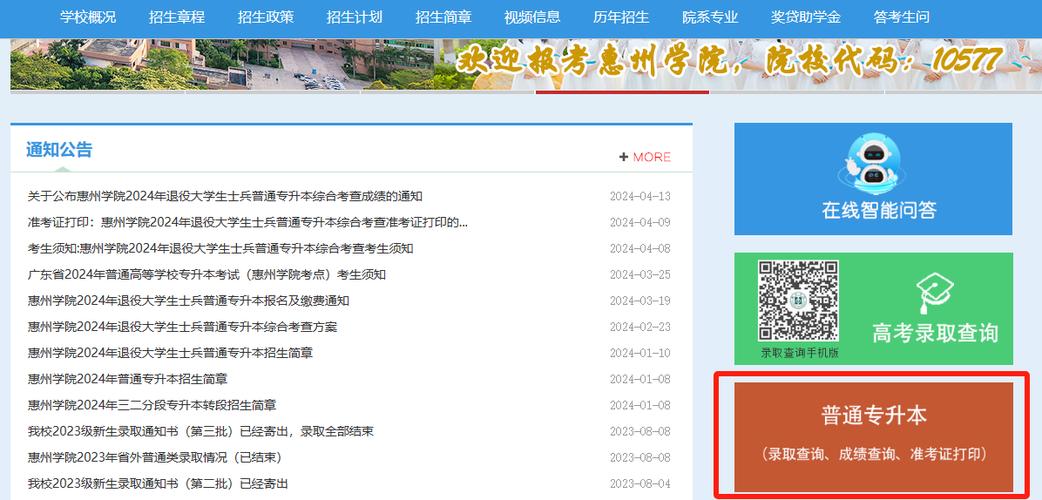This screenshot has width=1042, height=500.
Task: Open 2023年省外普通类录取情况 notice
Action: [x=155, y=457]
